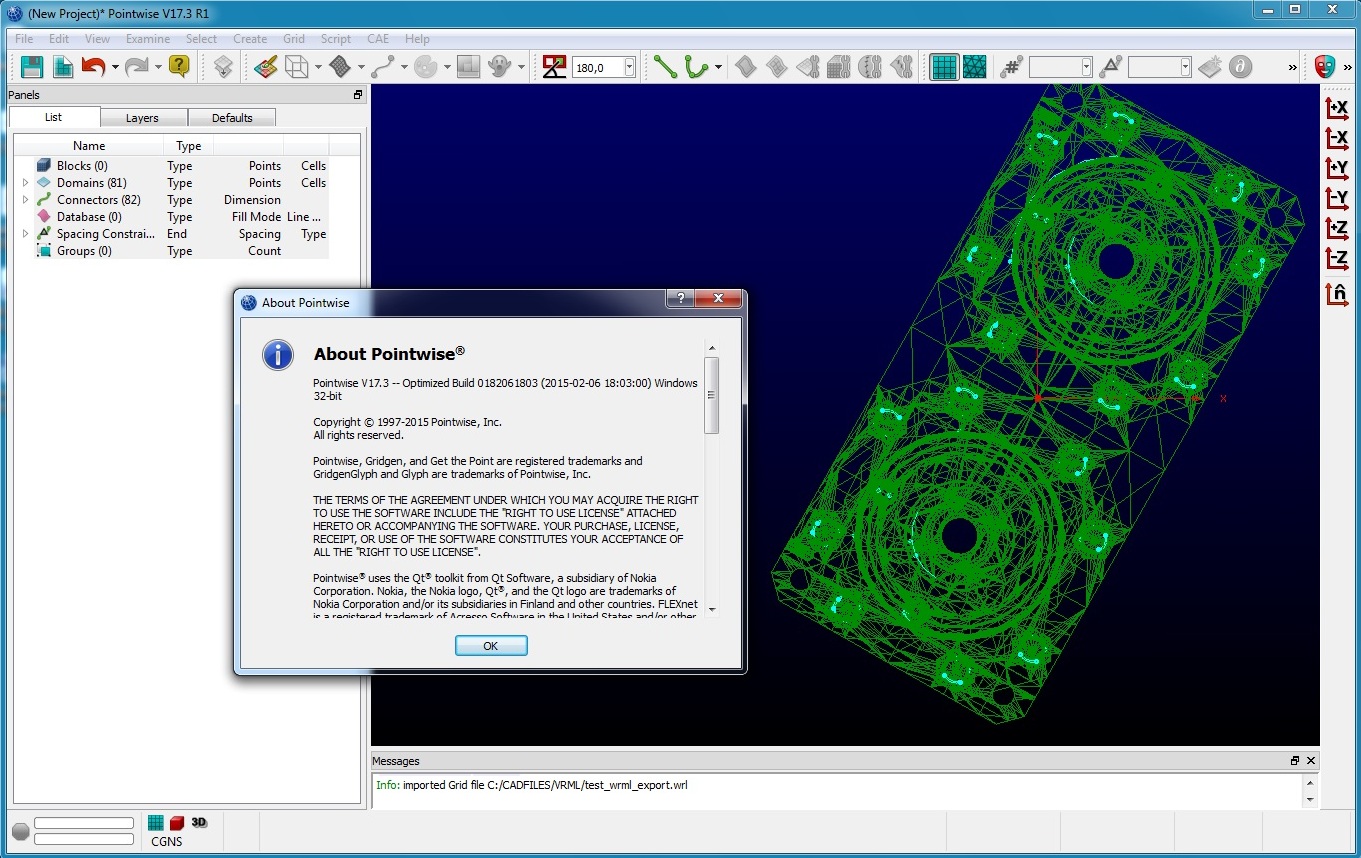Switch to the Defaults tab
1361x858 pixels.
pyautogui.click(x=232, y=118)
